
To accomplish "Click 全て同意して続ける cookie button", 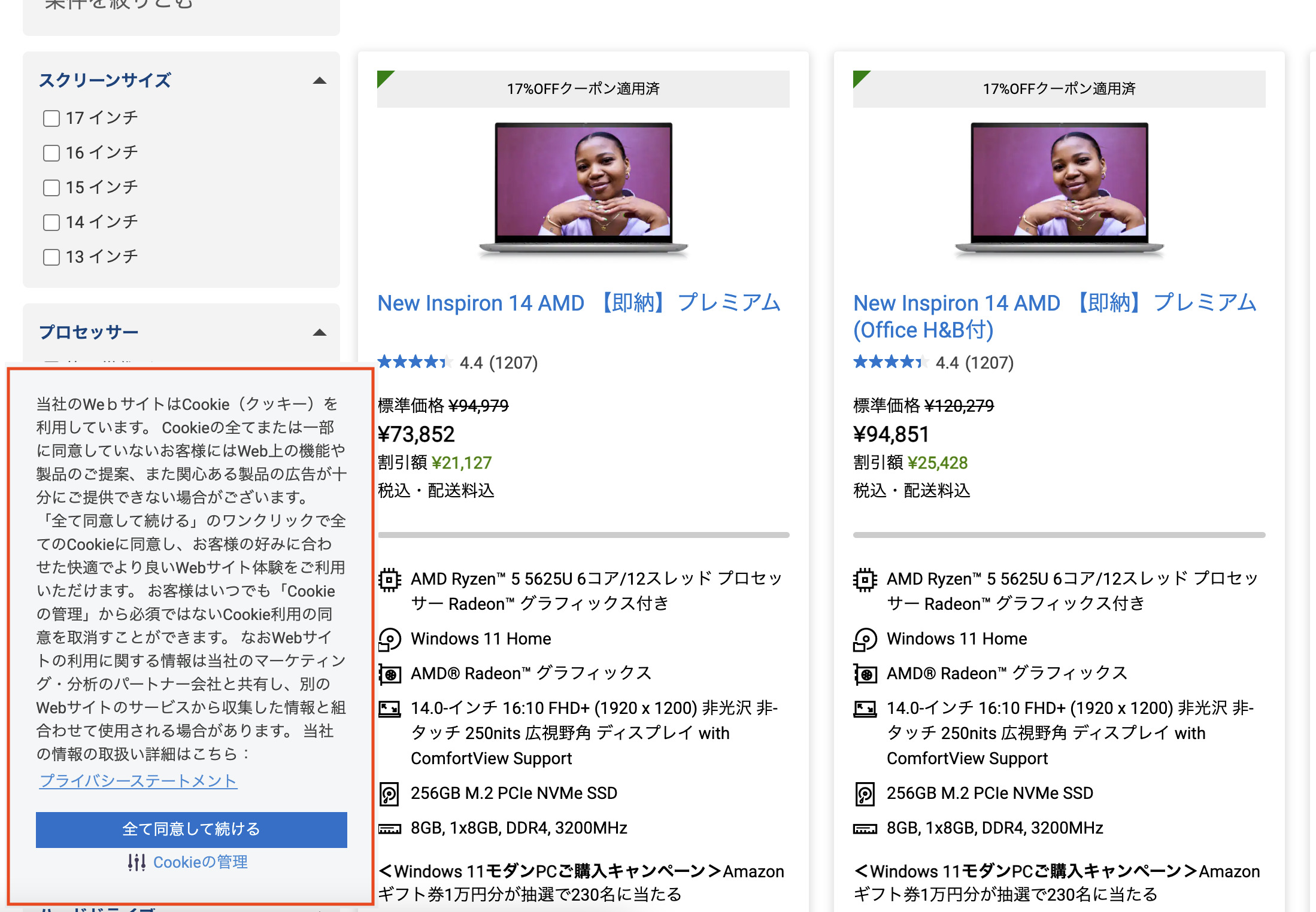I will (x=192, y=829).
